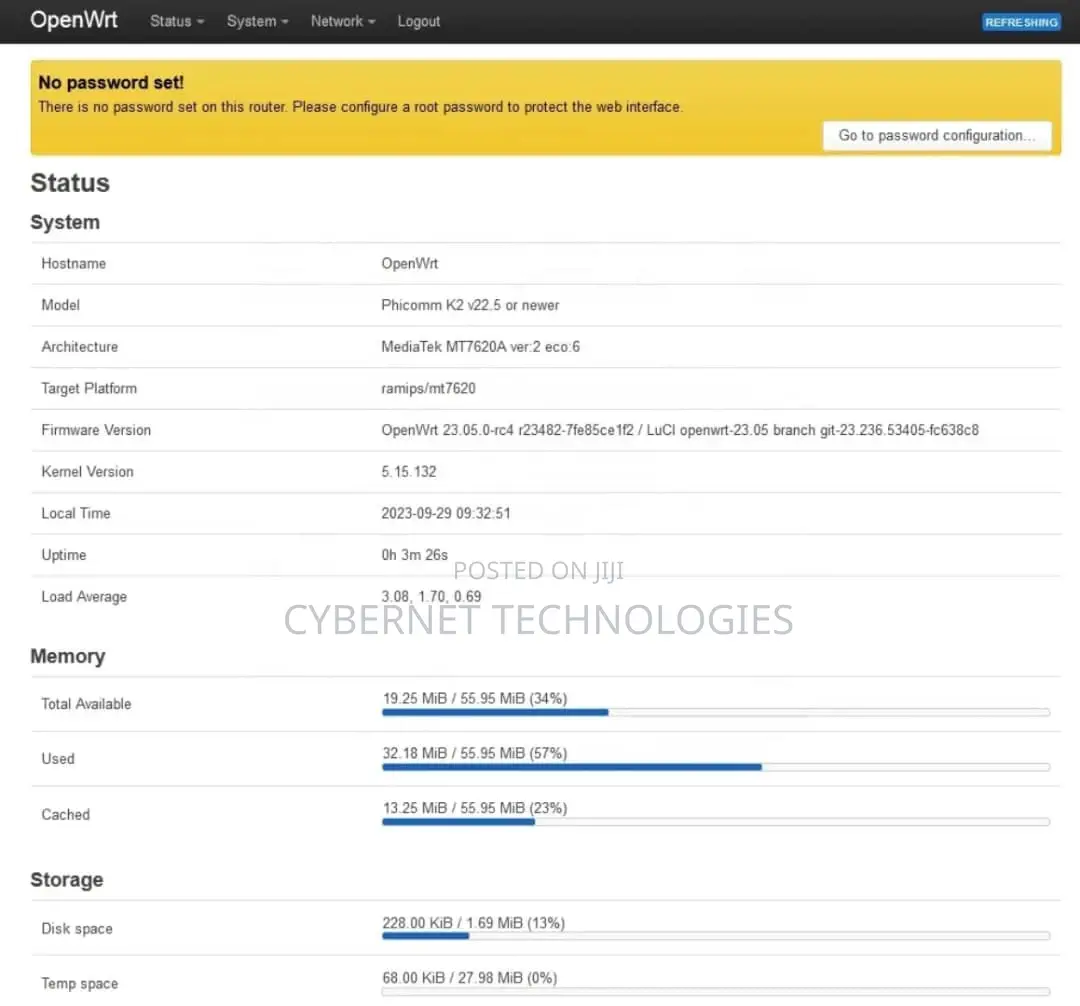Select uptime value 0h 3m 26s

point(415,555)
